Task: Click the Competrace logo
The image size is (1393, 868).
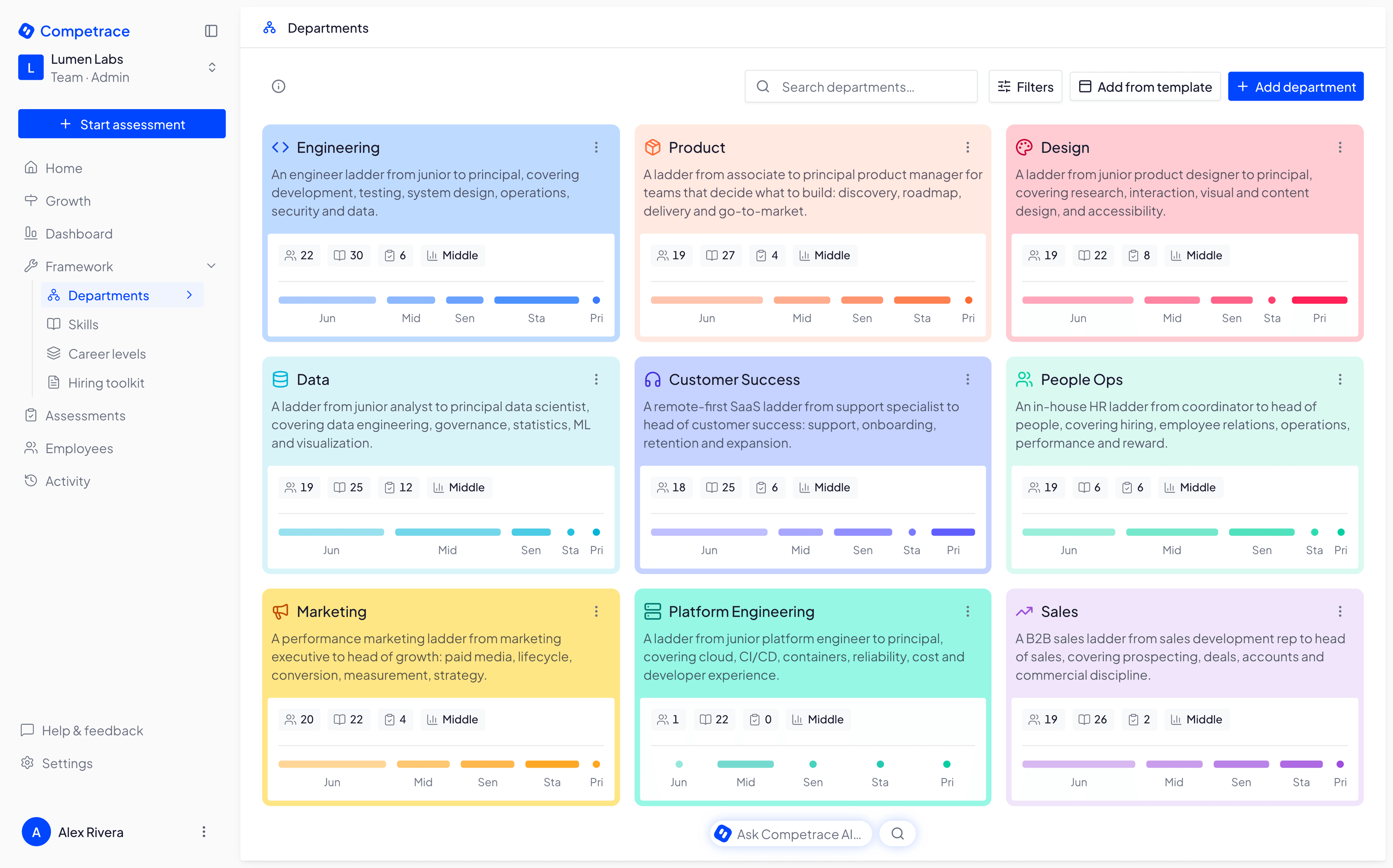Action: point(74,31)
